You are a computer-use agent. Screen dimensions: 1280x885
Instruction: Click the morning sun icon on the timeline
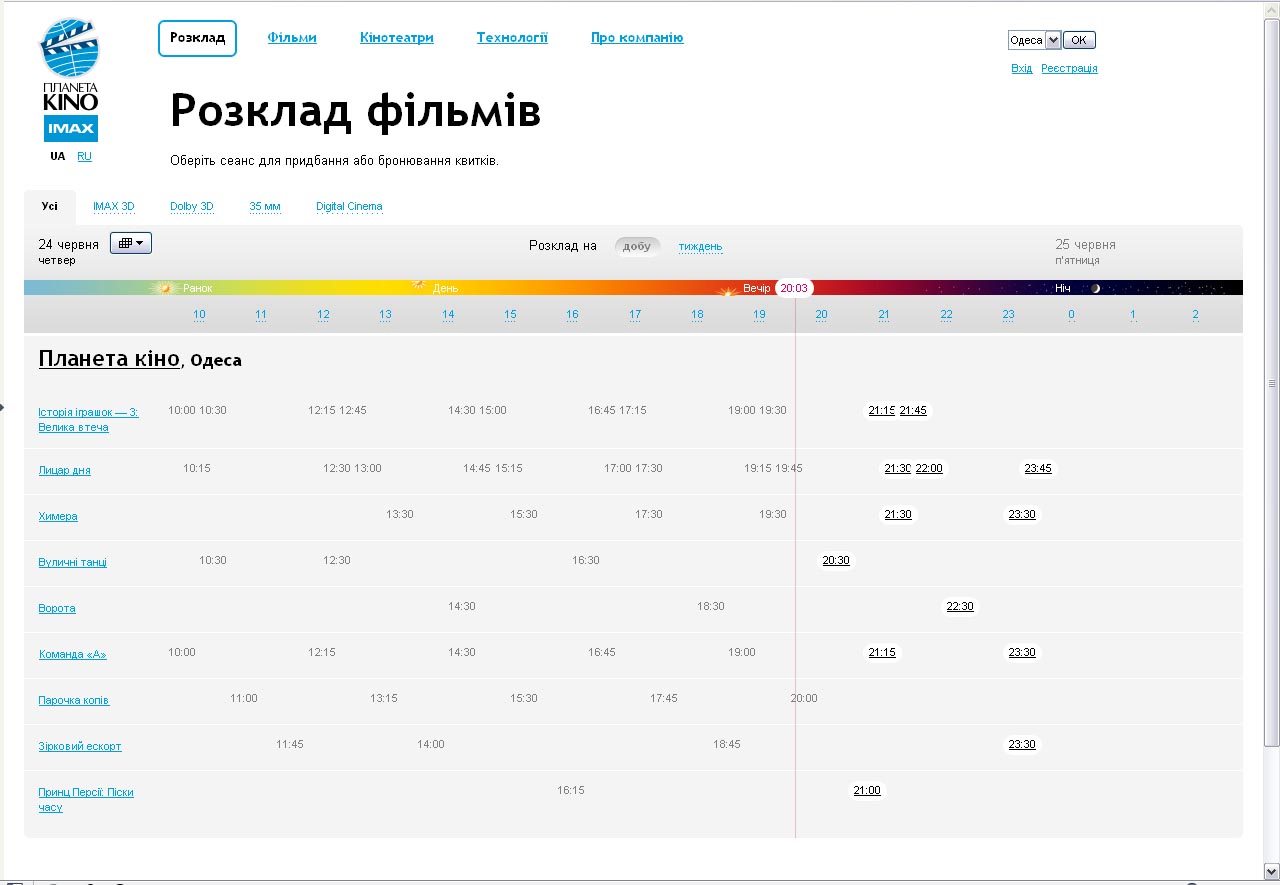click(x=165, y=288)
